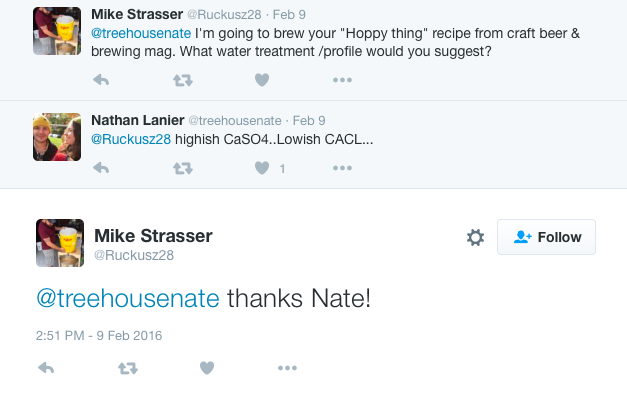
Task: Reply to Nathan Lanier's tweet
Action: pyautogui.click(x=101, y=168)
